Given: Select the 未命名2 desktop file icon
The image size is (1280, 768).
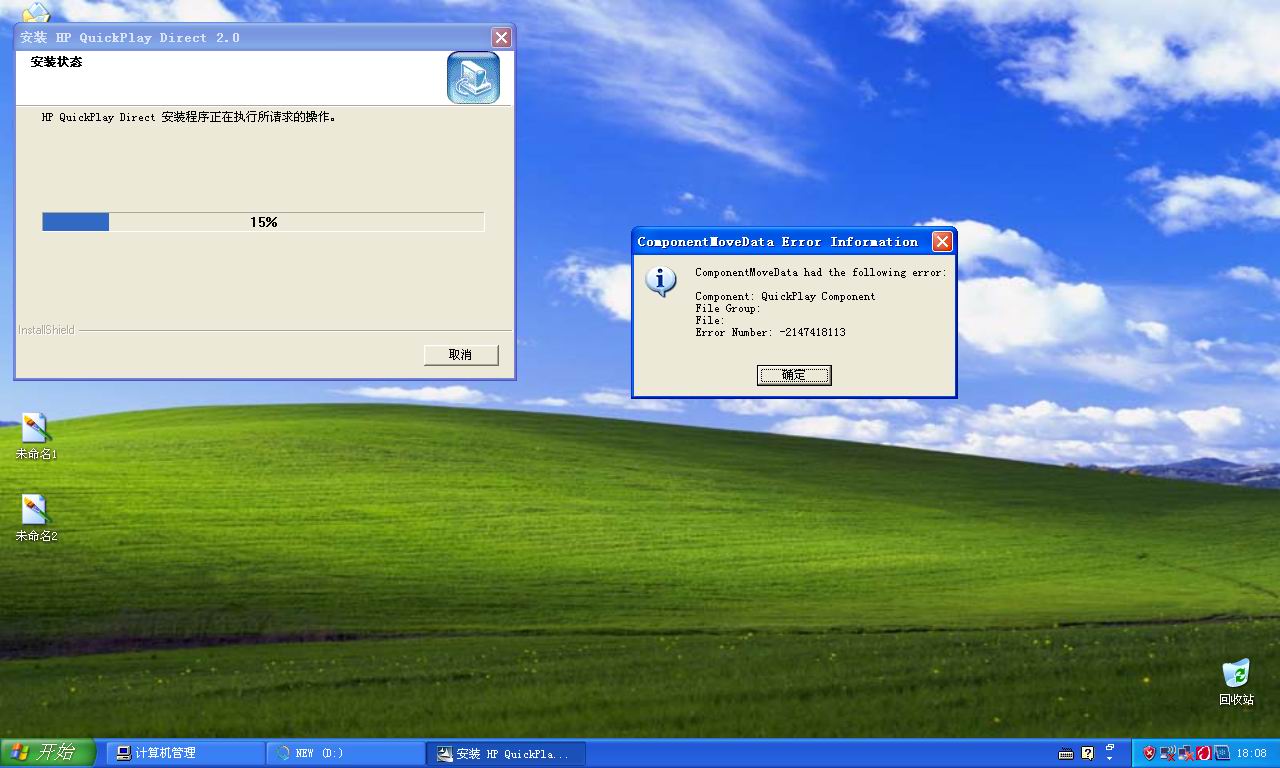Looking at the screenshot, I should 36,519.
